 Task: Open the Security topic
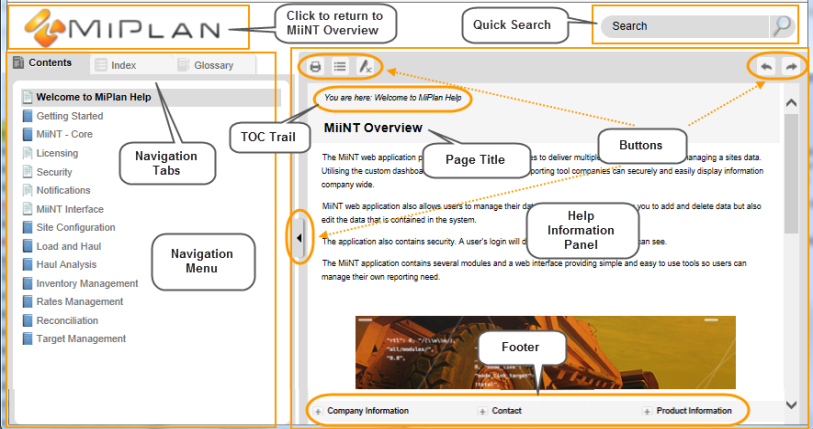point(54,172)
